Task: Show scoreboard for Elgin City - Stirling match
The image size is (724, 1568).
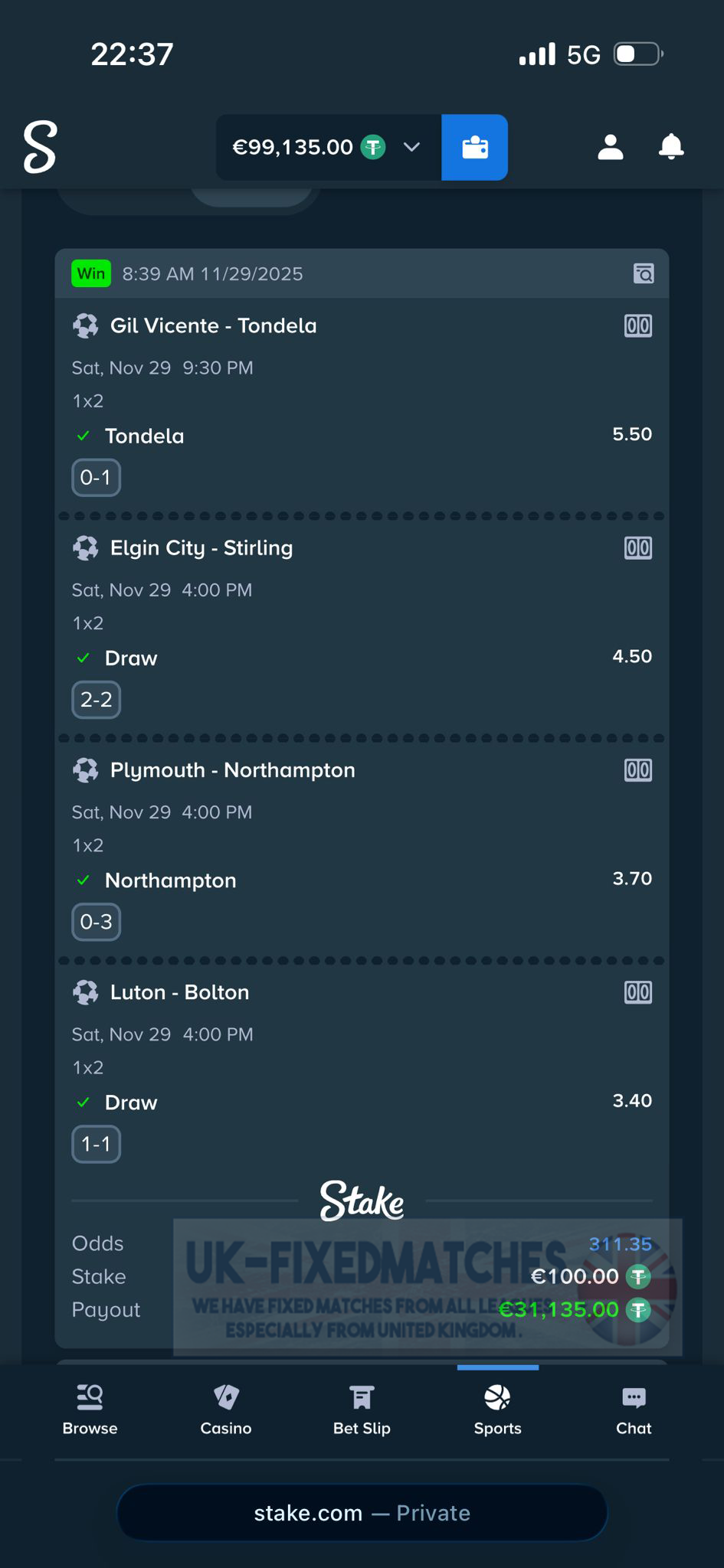Action: pos(637,547)
